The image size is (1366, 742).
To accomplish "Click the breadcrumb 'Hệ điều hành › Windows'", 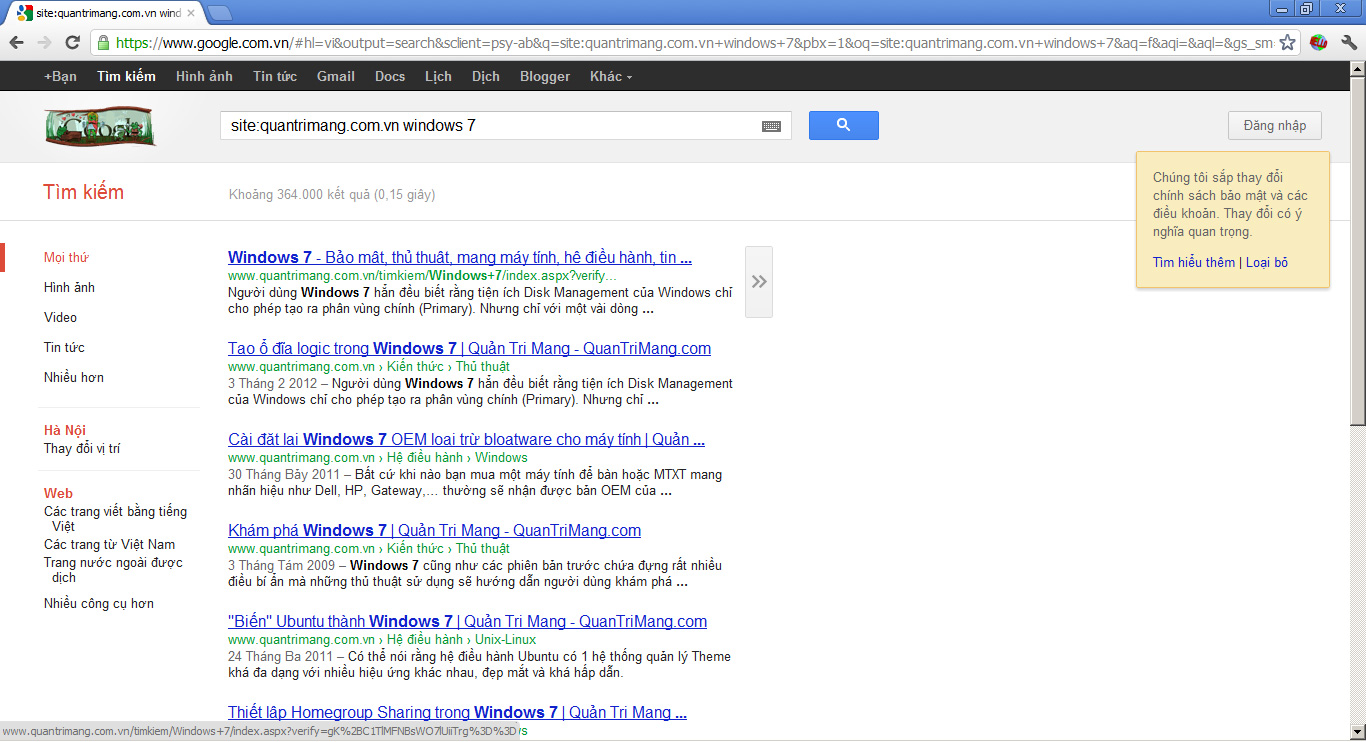I will [x=457, y=457].
